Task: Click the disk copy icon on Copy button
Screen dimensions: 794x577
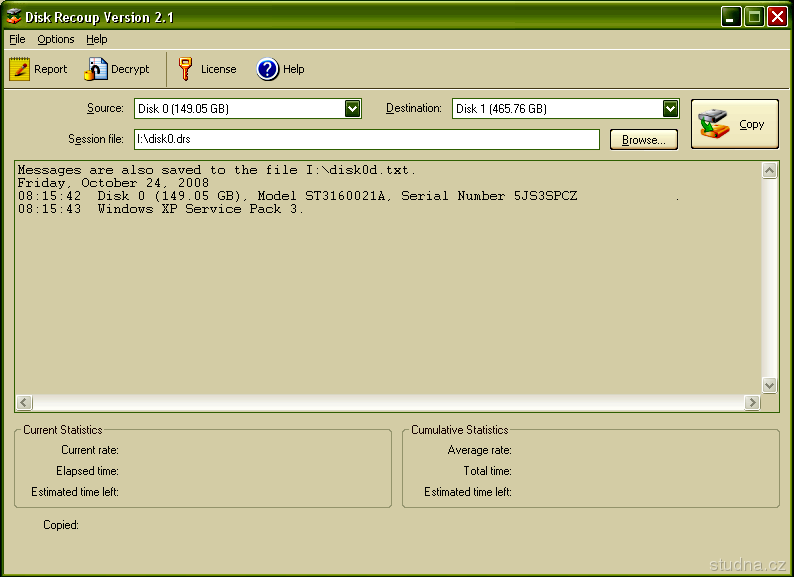Action: pos(713,124)
